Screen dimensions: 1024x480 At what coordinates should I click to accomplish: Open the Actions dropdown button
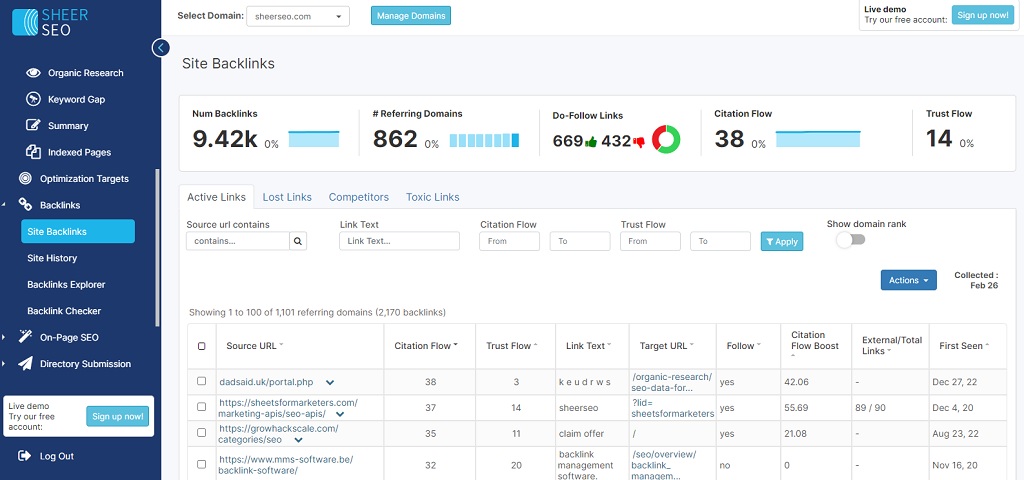(x=908, y=280)
